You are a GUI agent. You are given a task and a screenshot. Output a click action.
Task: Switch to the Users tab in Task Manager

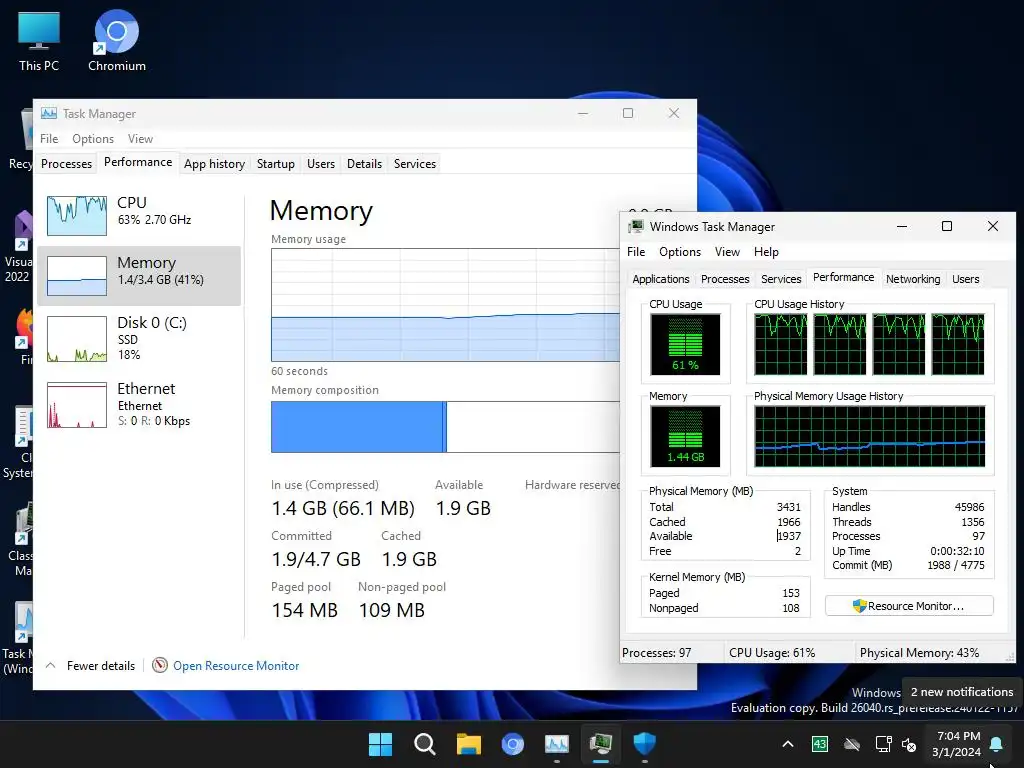(x=321, y=163)
